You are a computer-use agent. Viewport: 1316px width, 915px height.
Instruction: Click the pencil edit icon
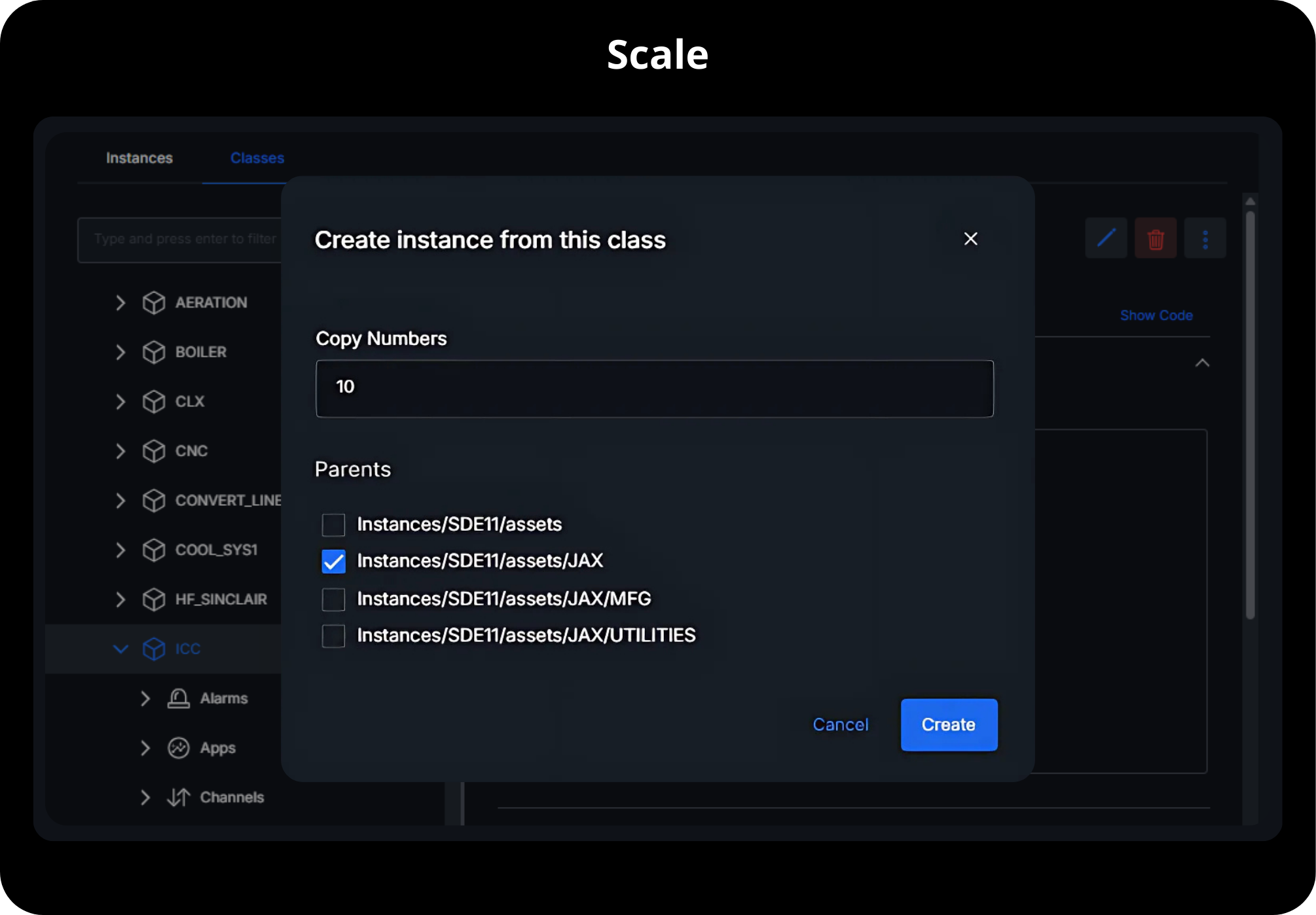tap(1106, 238)
